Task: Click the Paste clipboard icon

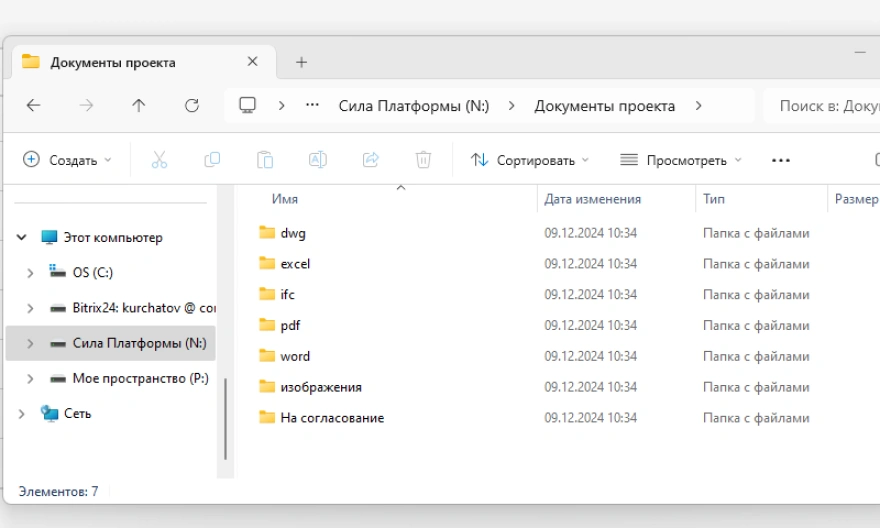Action: (x=265, y=160)
